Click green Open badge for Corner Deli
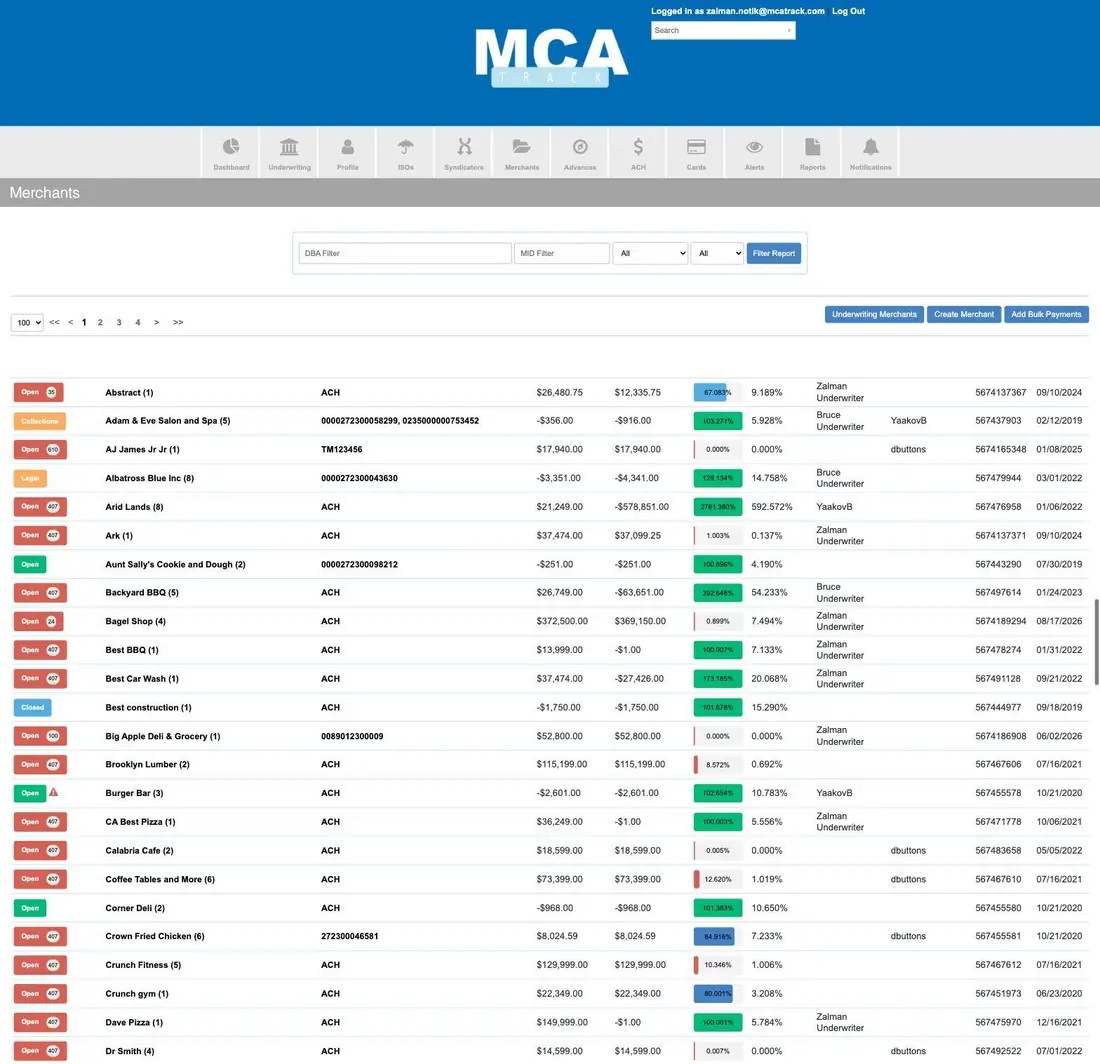1100x1064 pixels. (29, 908)
